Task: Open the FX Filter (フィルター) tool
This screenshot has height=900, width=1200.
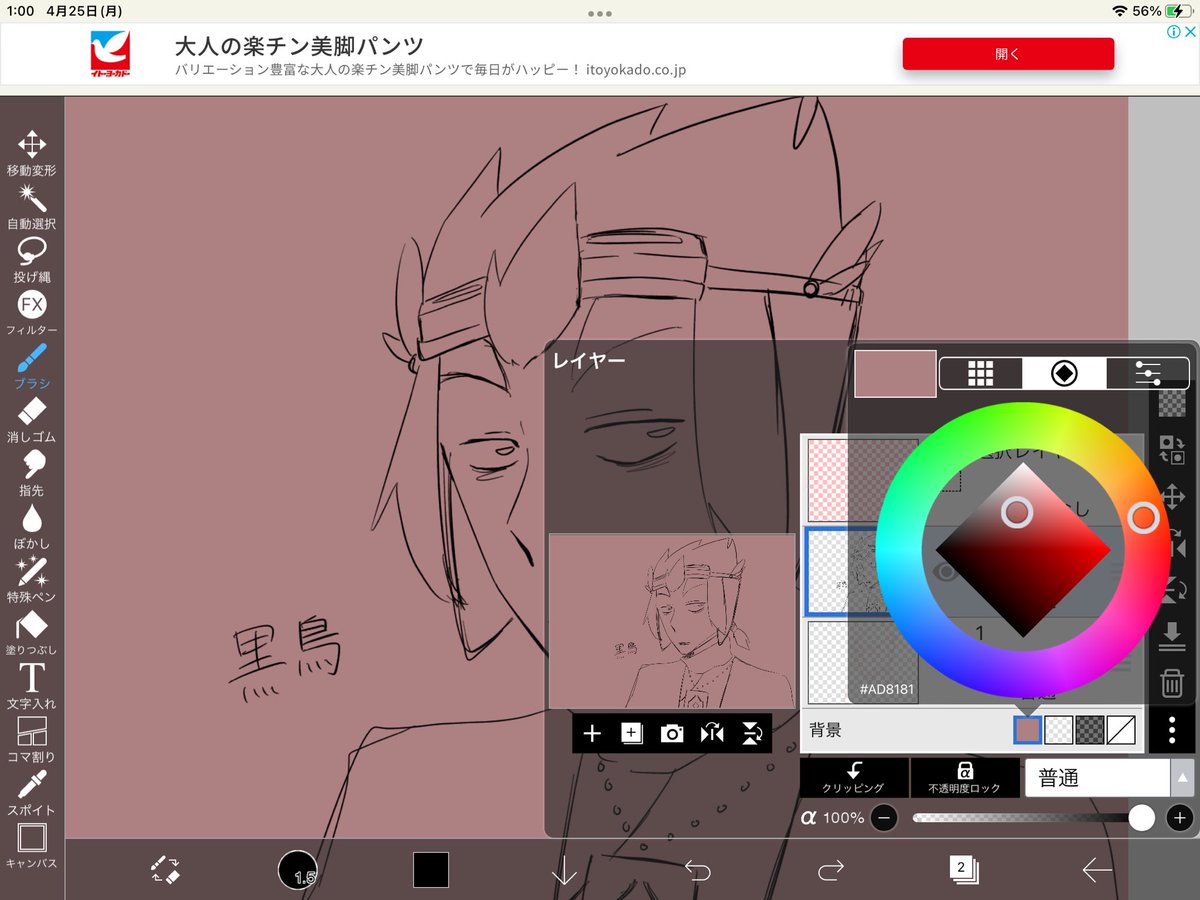Action: [32, 312]
